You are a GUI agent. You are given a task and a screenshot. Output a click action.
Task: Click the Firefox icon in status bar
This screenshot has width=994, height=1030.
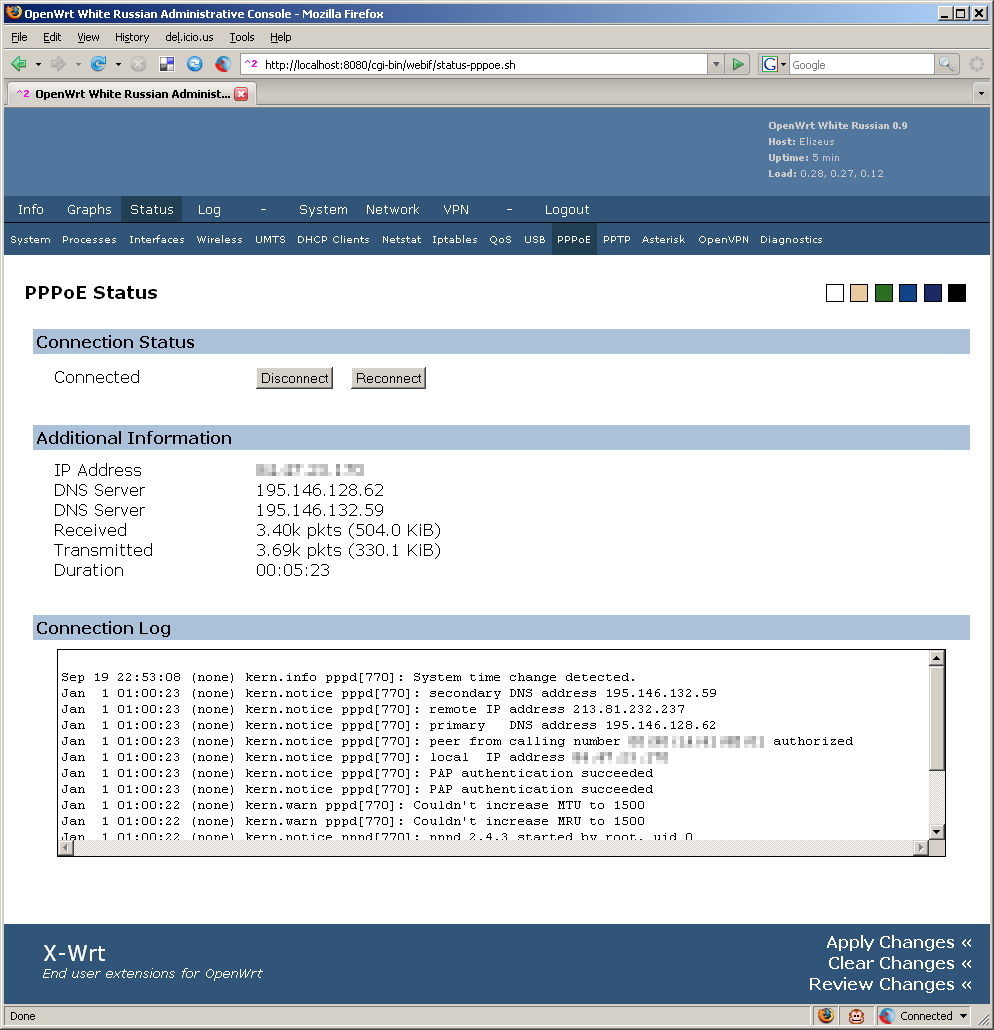[x=826, y=1016]
